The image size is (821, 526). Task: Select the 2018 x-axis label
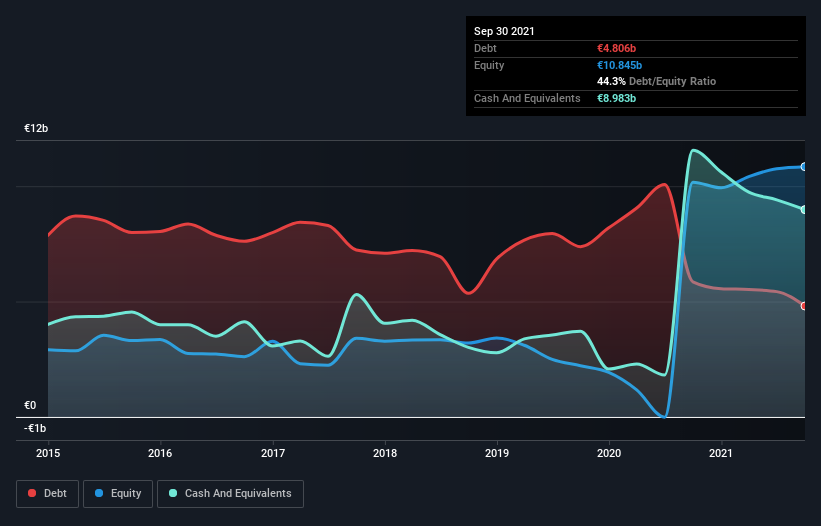tap(385, 453)
